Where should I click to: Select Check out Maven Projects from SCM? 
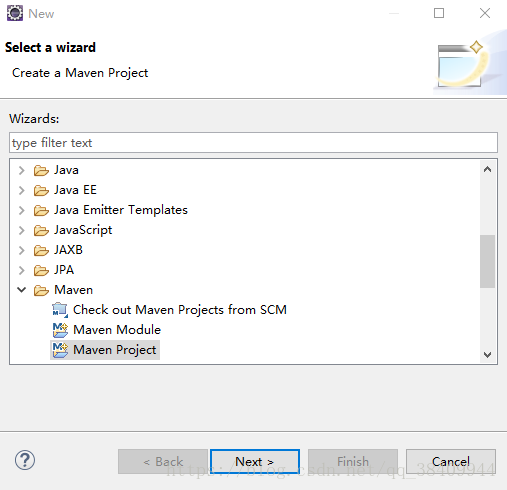(x=180, y=310)
